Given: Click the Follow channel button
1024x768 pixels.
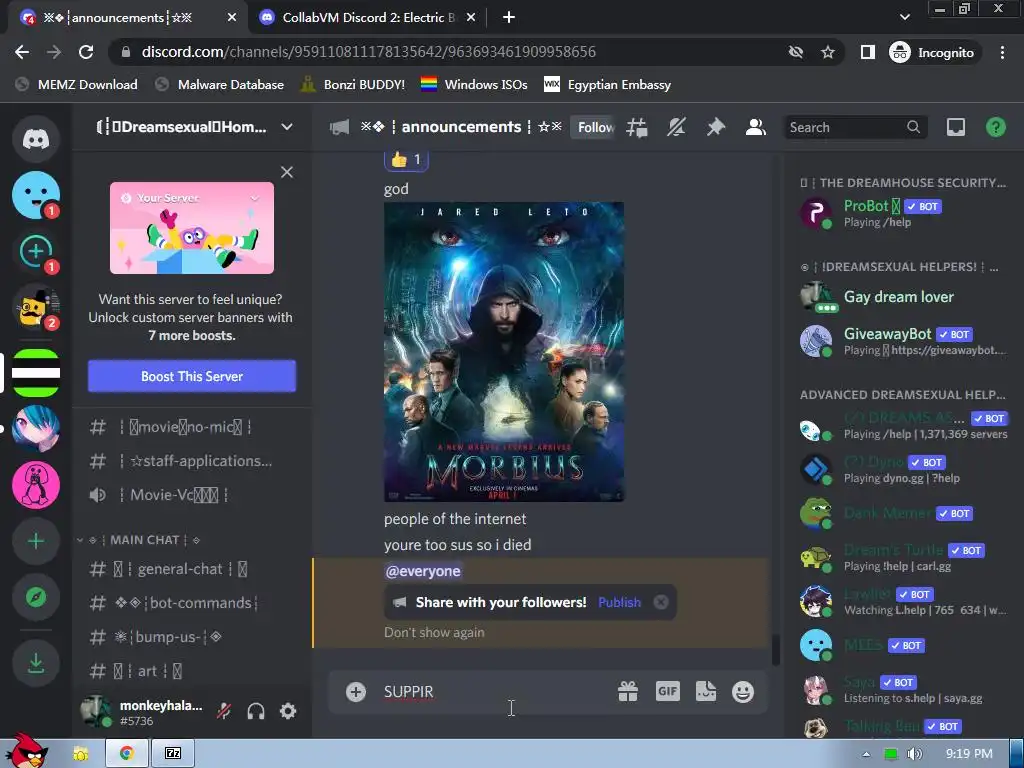Looking at the screenshot, I should click(593, 127).
